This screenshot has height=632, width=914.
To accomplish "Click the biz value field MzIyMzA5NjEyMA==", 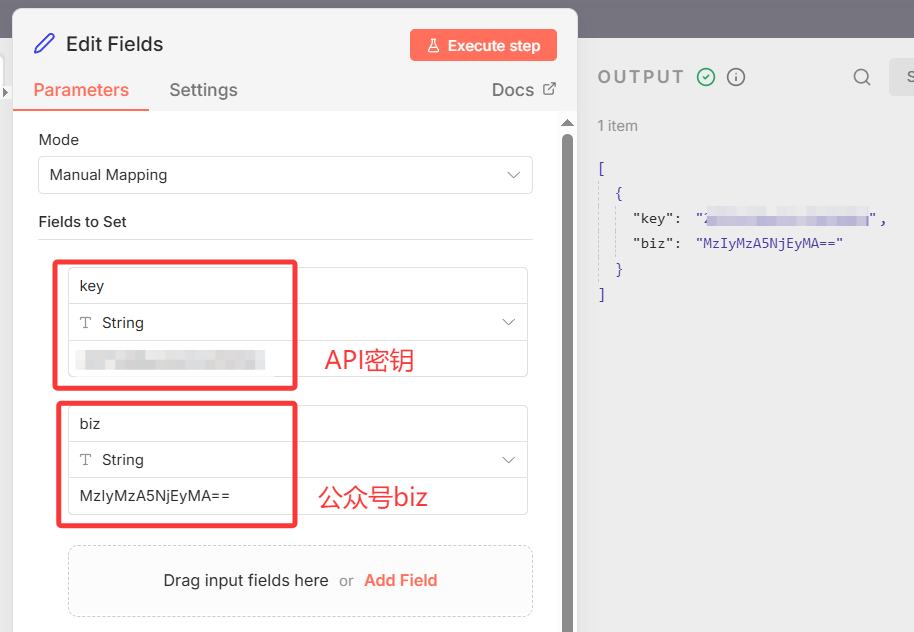I will pos(297,496).
